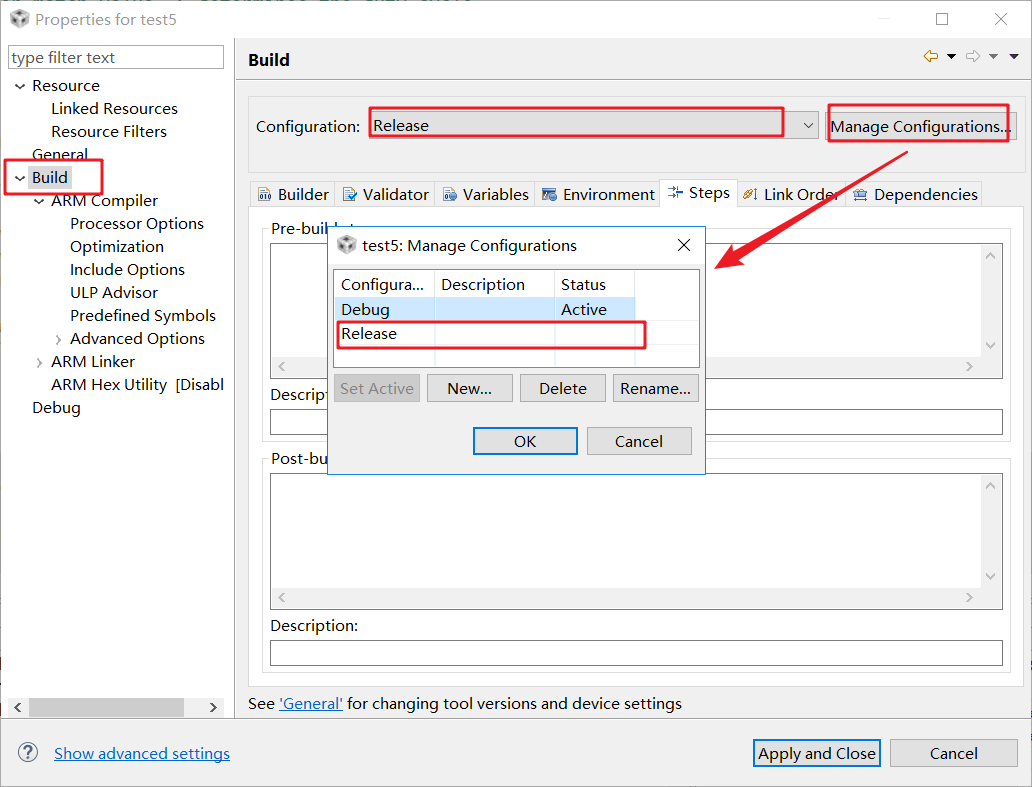Click the New... button in the dialog
Viewport: 1032px width, 787px height.
tap(469, 388)
